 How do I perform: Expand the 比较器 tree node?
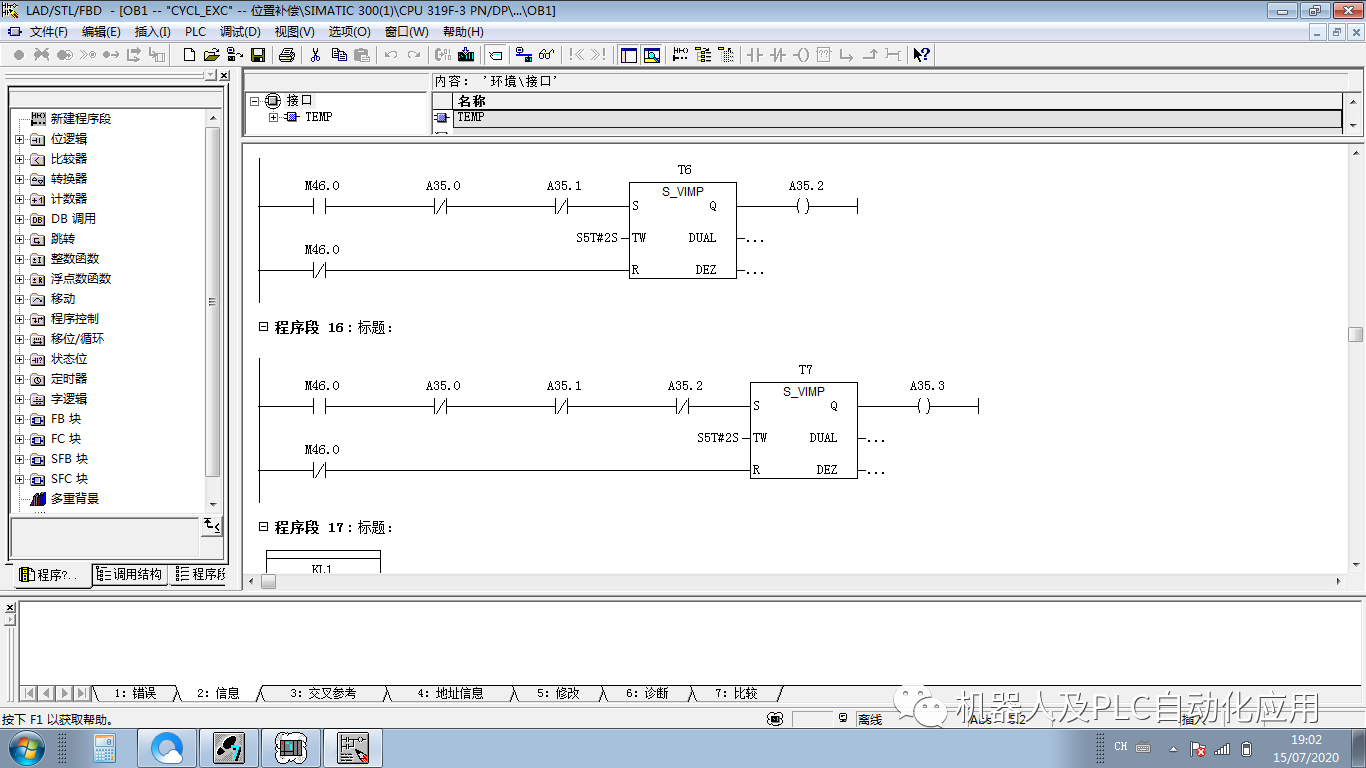coord(19,159)
